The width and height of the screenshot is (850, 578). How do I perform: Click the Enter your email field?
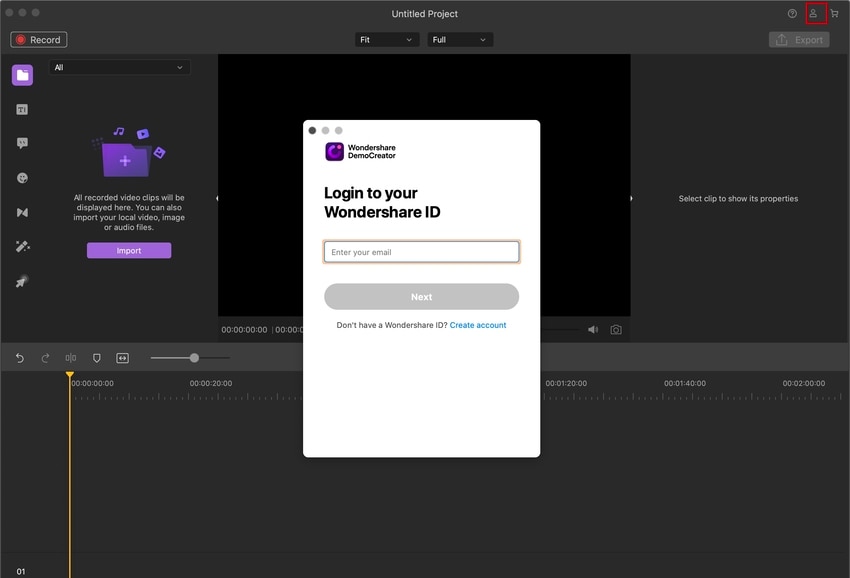tap(421, 252)
